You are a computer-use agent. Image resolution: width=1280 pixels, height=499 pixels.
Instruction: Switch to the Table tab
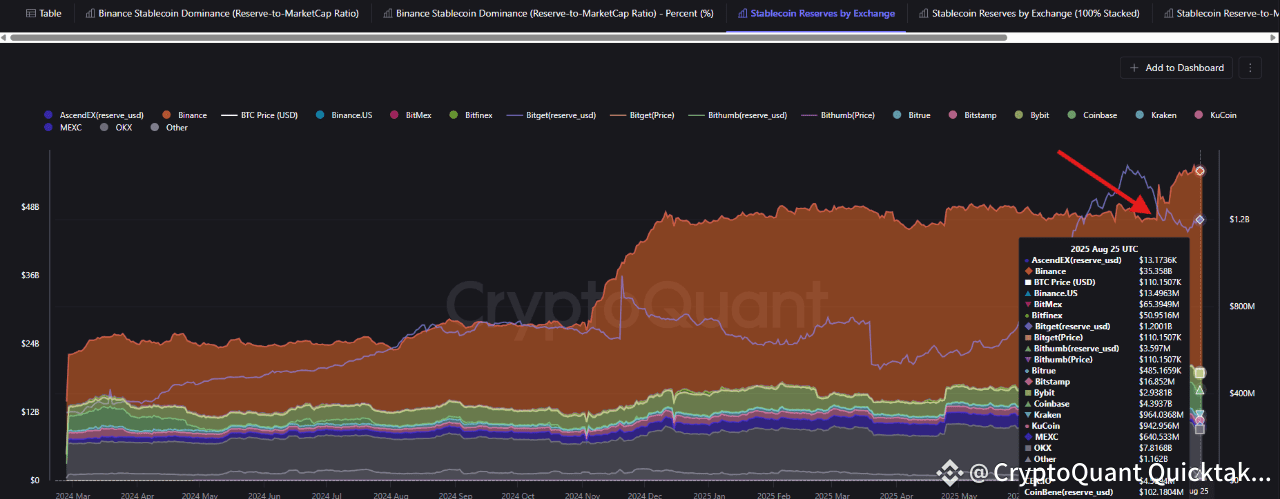(42, 14)
